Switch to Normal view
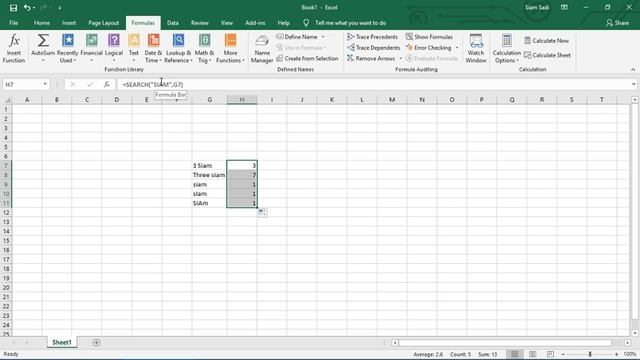Screen dimensions: 640x360 515,354
